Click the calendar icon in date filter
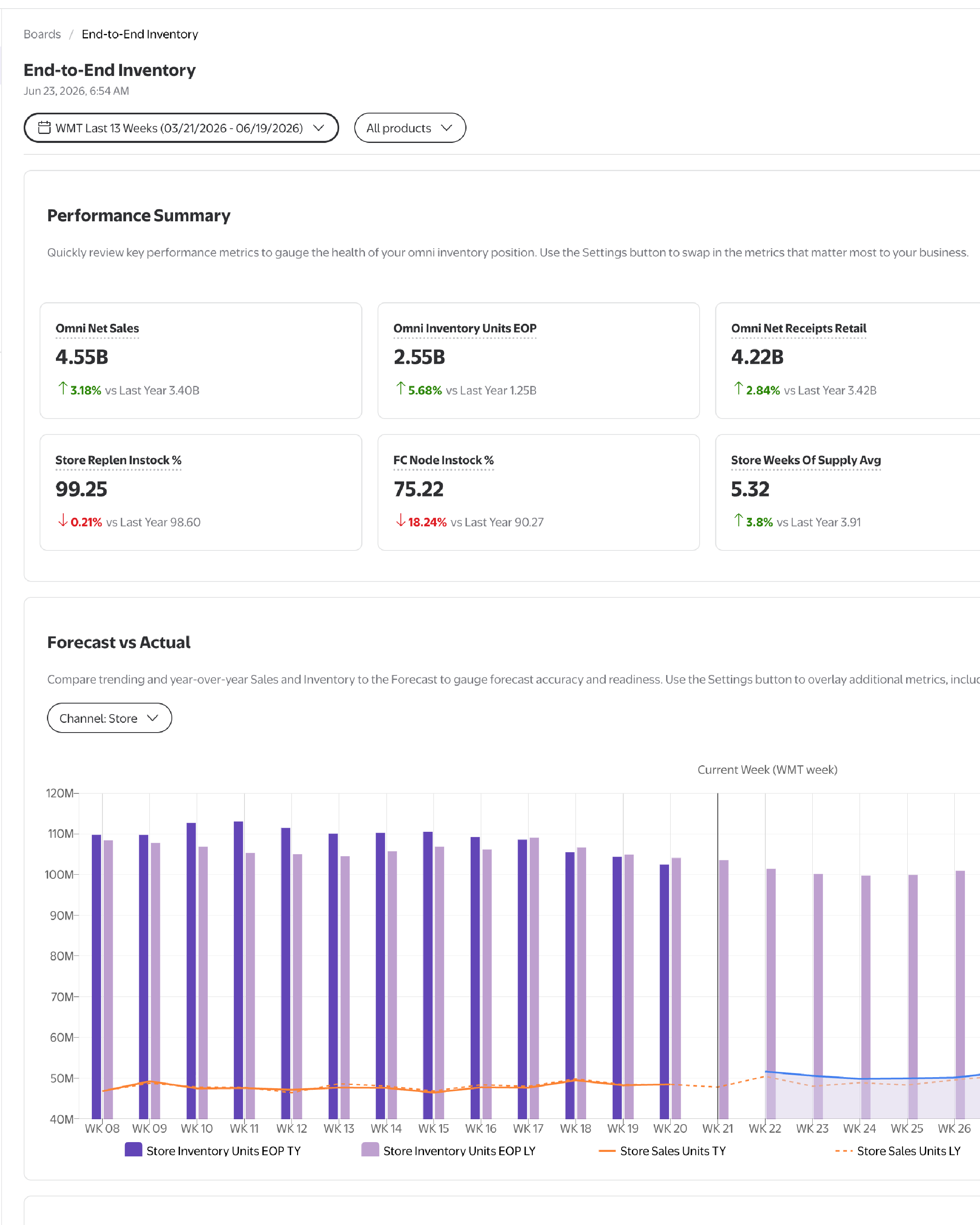 click(44, 128)
